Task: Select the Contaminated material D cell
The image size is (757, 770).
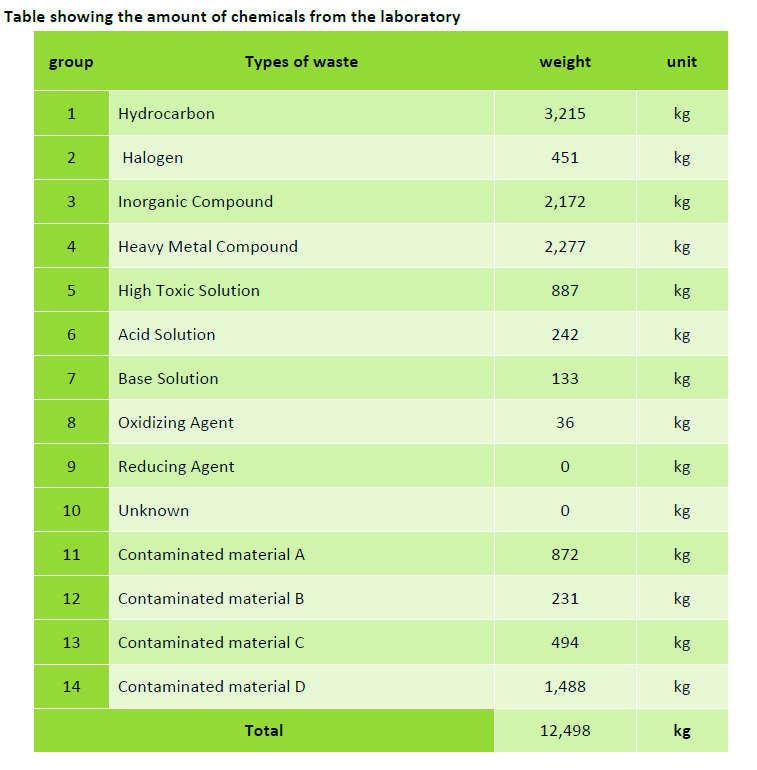Action: tap(212, 687)
